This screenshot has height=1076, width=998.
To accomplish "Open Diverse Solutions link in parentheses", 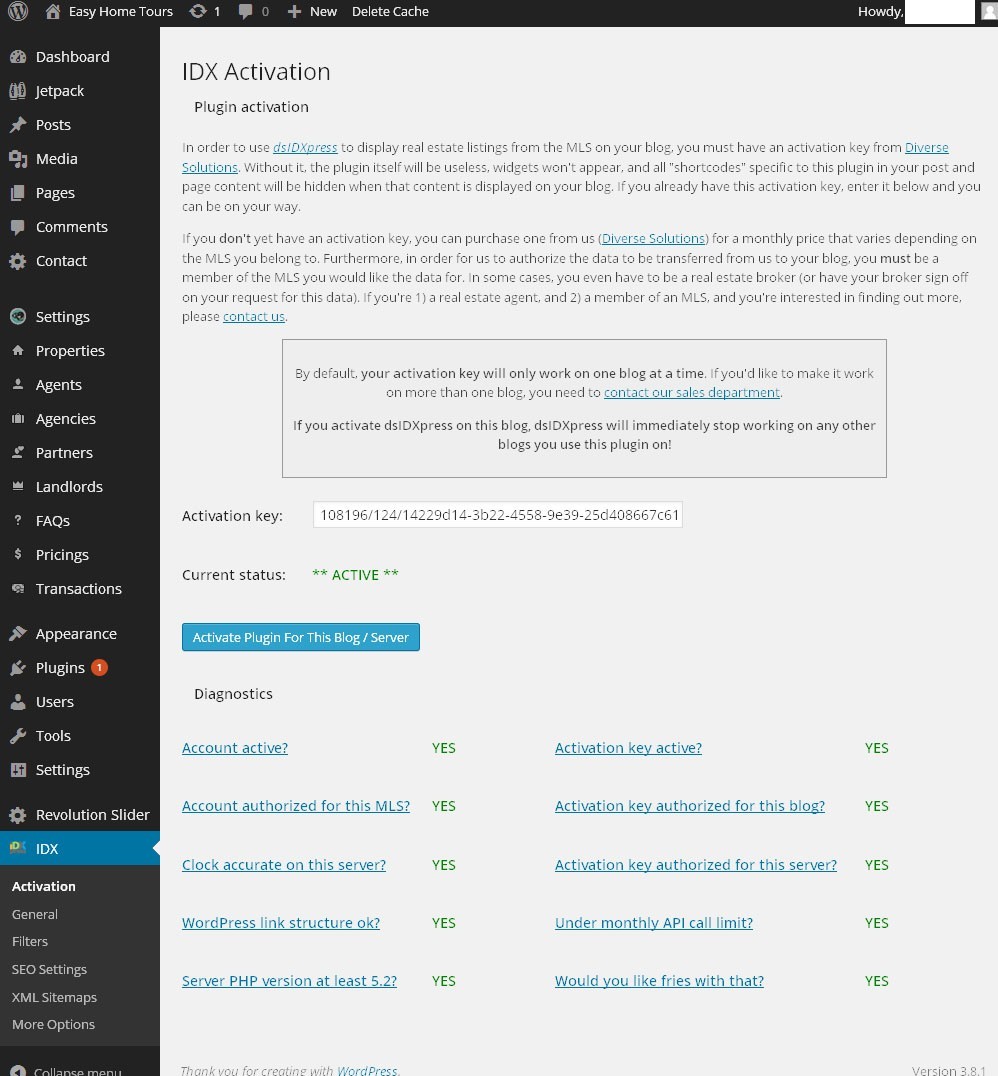I will coord(653,239).
